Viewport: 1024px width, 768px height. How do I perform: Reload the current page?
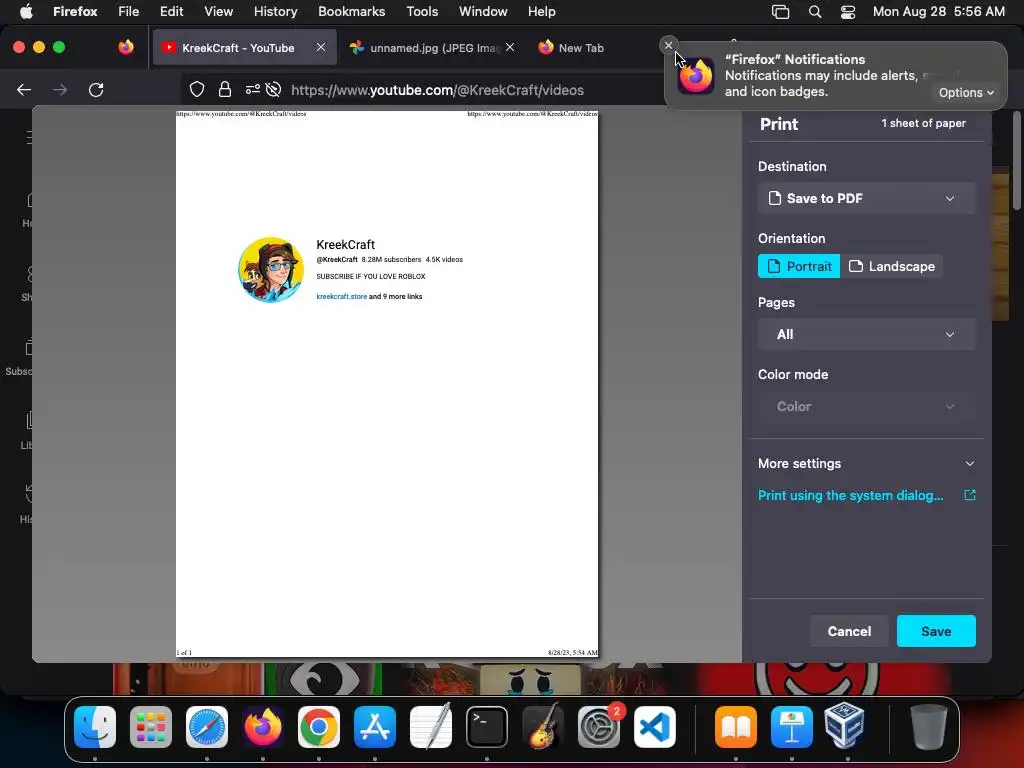96,89
